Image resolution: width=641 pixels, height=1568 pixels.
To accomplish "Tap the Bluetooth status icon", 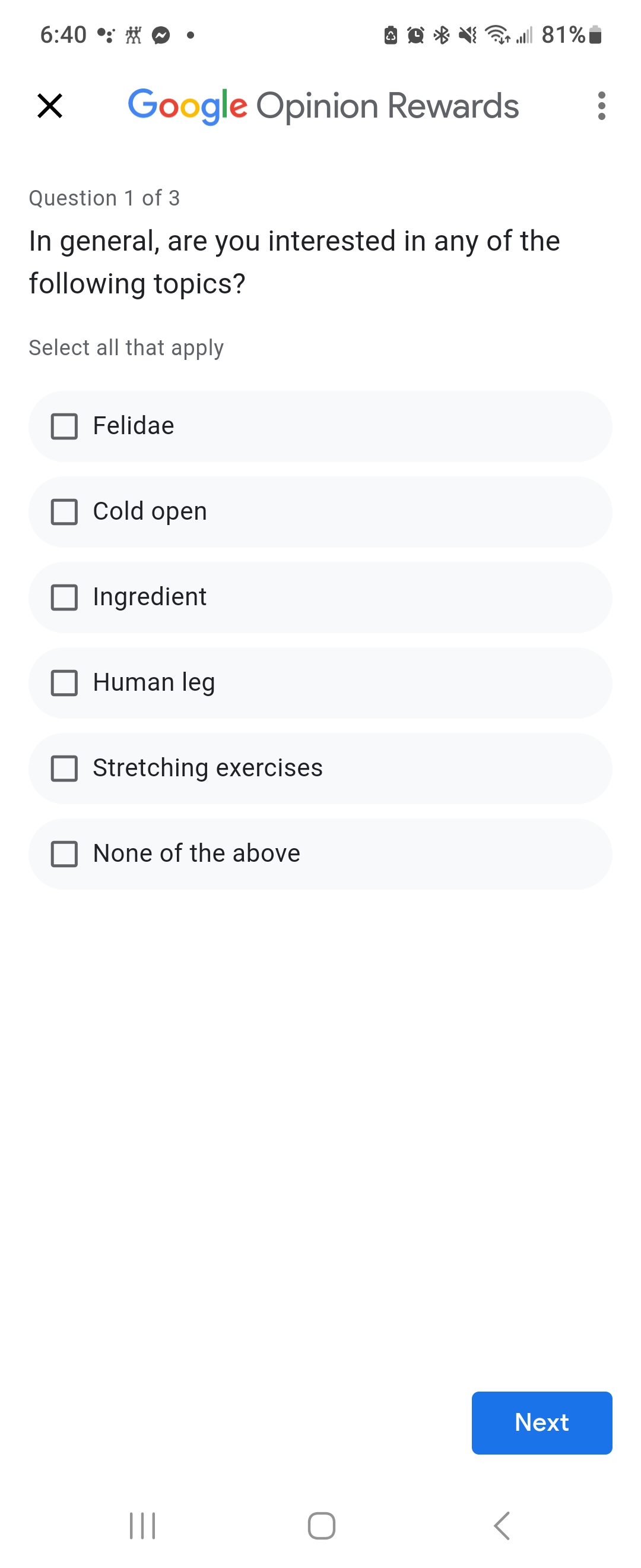I will tap(442, 35).
